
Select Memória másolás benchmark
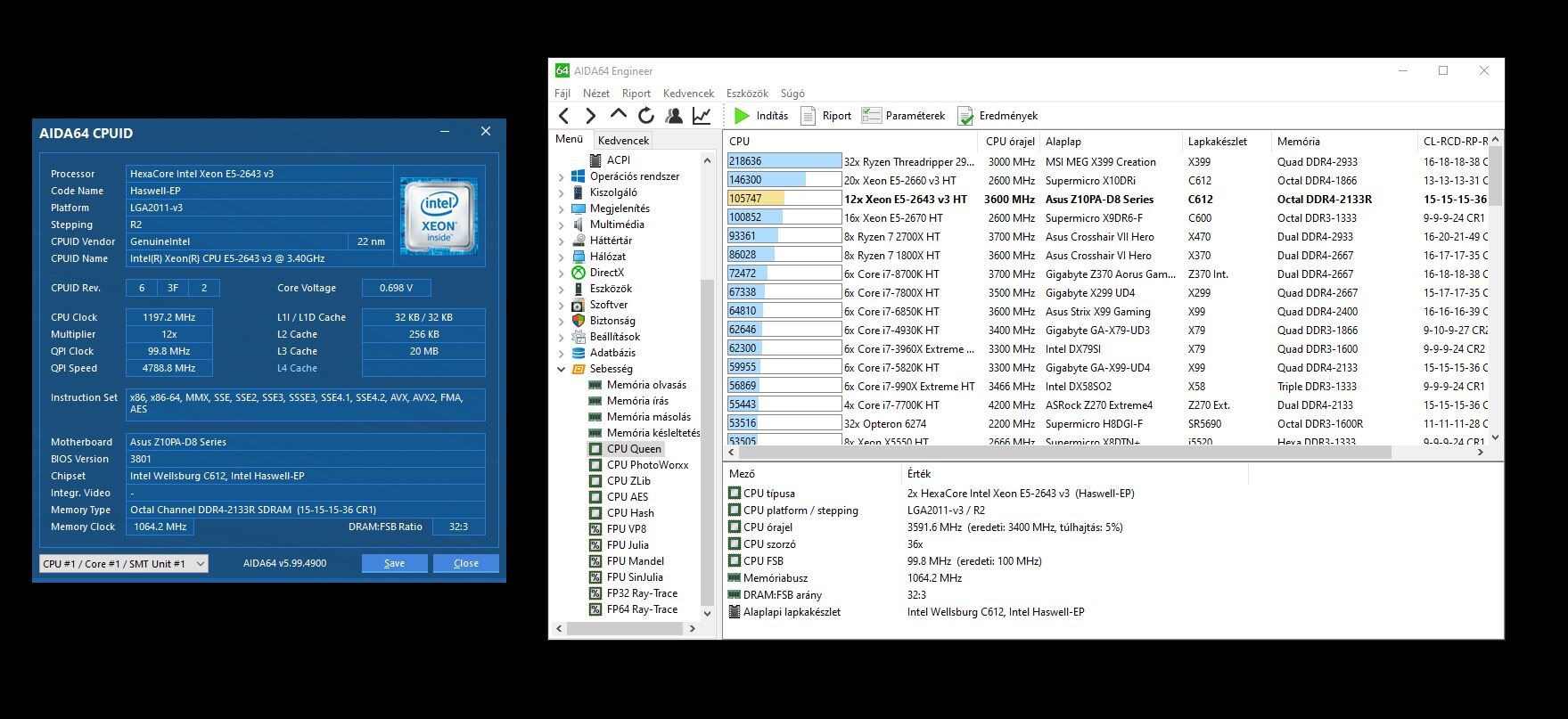pyautogui.click(x=648, y=417)
